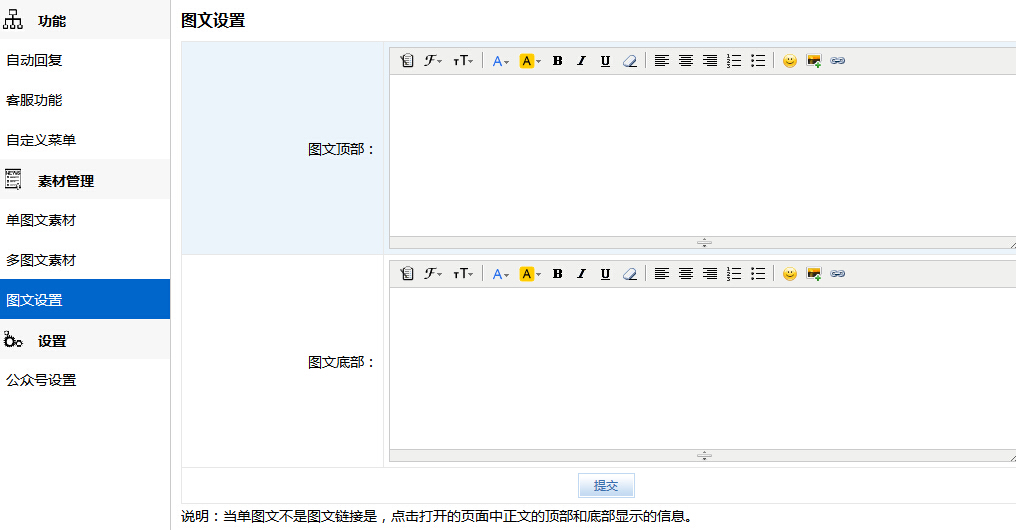Toggle bold in the 图文顶部 editor
The height and width of the screenshot is (530, 1022).
click(x=557, y=61)
